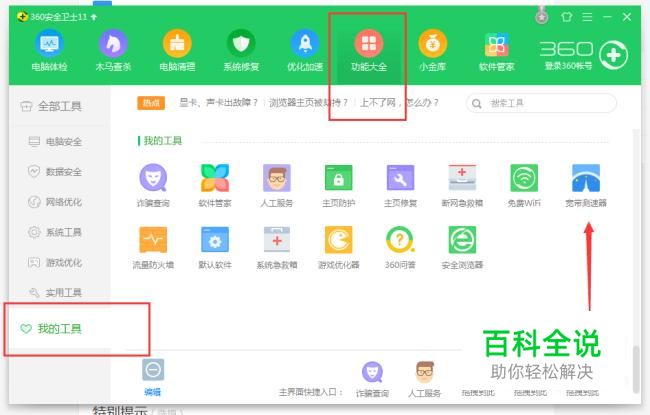Open the skin (shirt) icon in title bar
The width and height of the screenshot is (650, 415).
click(x=566, y=17)
